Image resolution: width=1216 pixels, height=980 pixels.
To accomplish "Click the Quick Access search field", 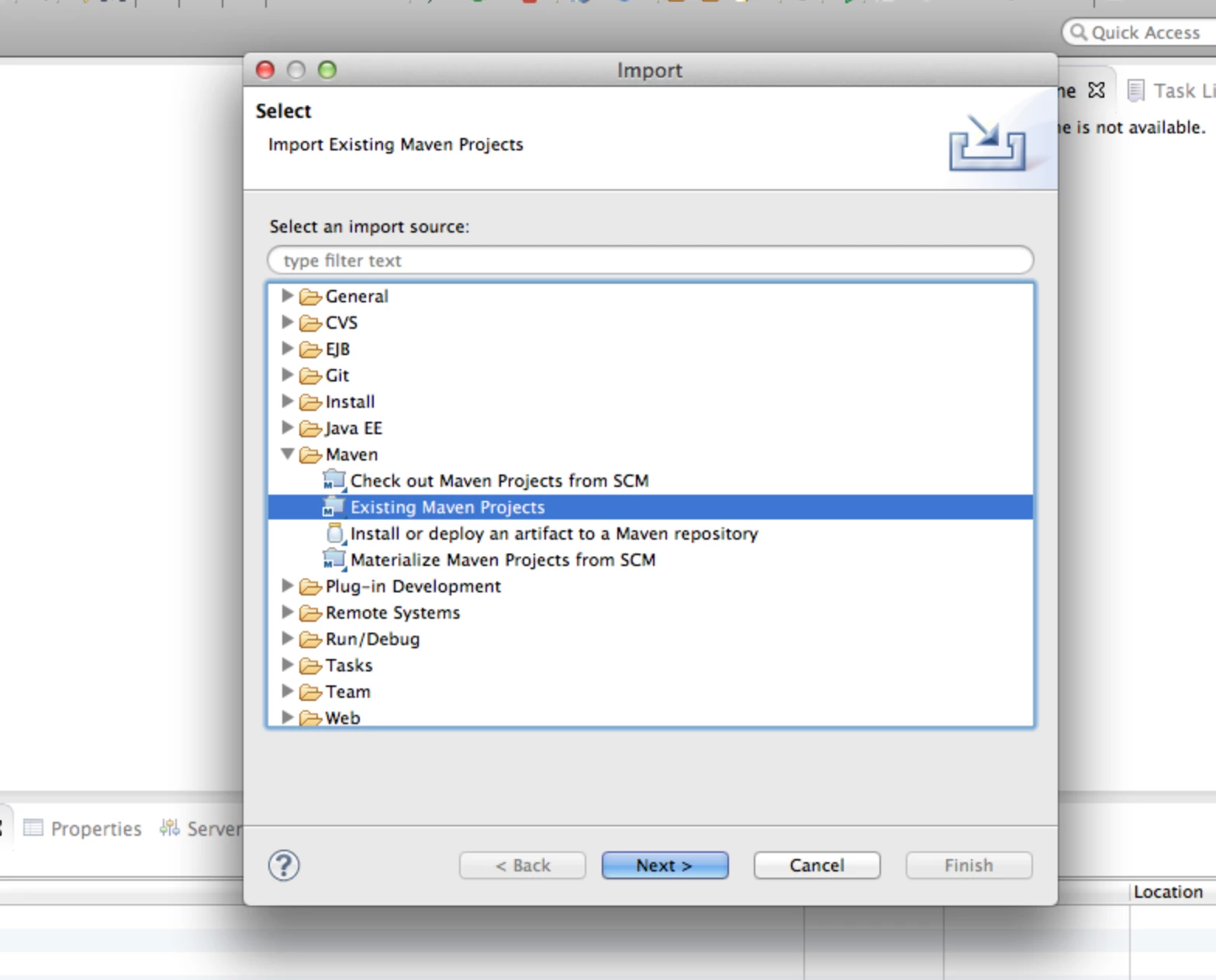I will (1138, 33).
